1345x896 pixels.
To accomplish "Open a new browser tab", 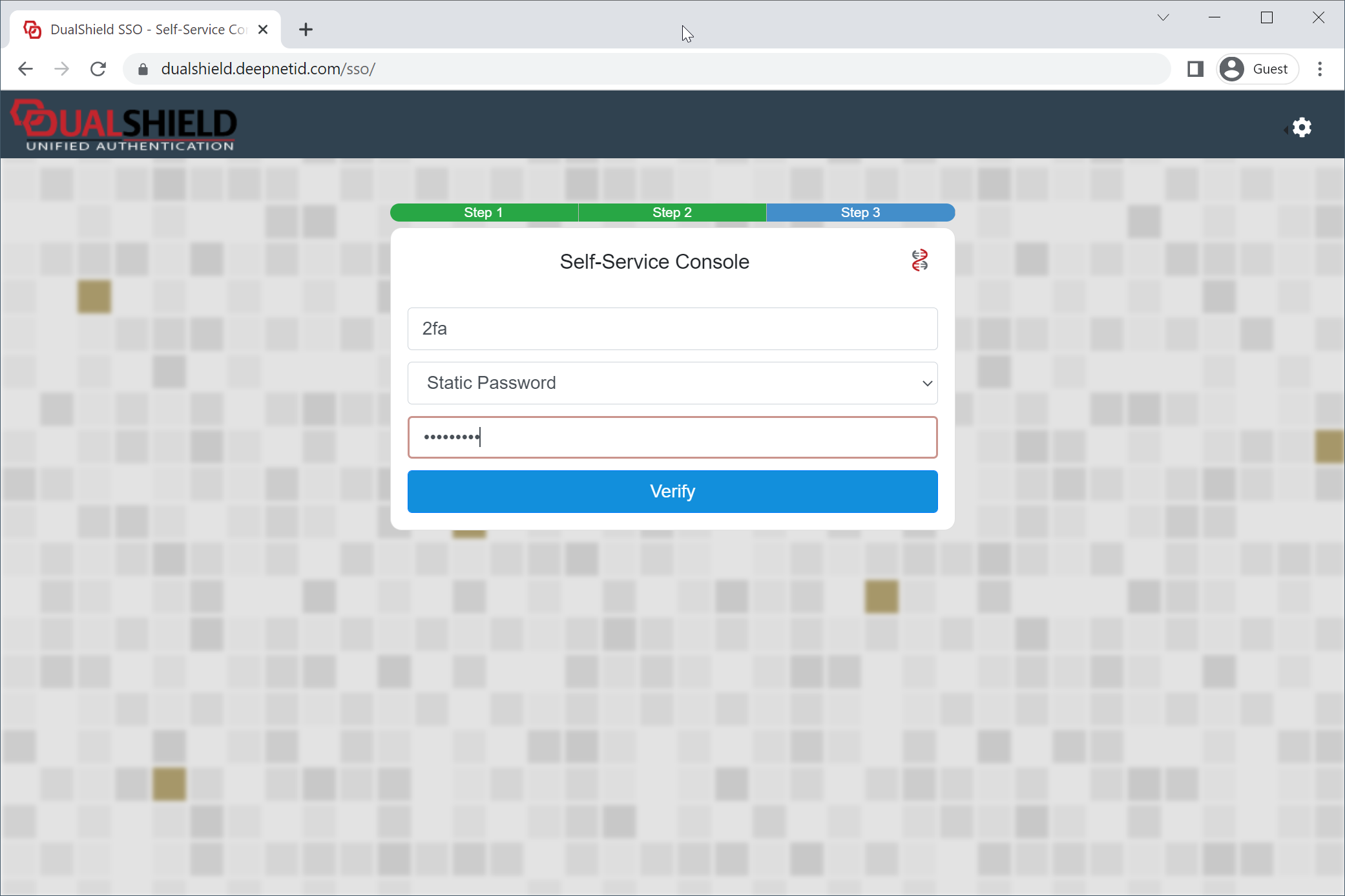I will (x=306, y=30).
